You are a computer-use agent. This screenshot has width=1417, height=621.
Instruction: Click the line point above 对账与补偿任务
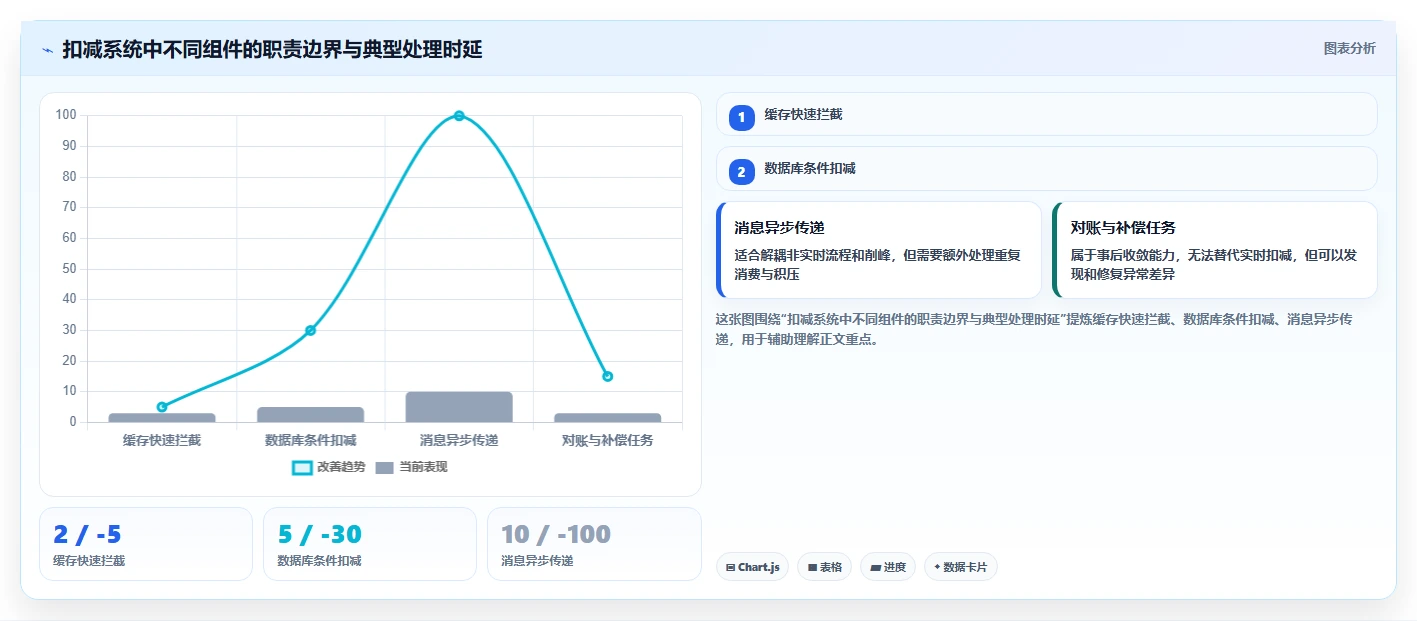click(x=607, y=376)
